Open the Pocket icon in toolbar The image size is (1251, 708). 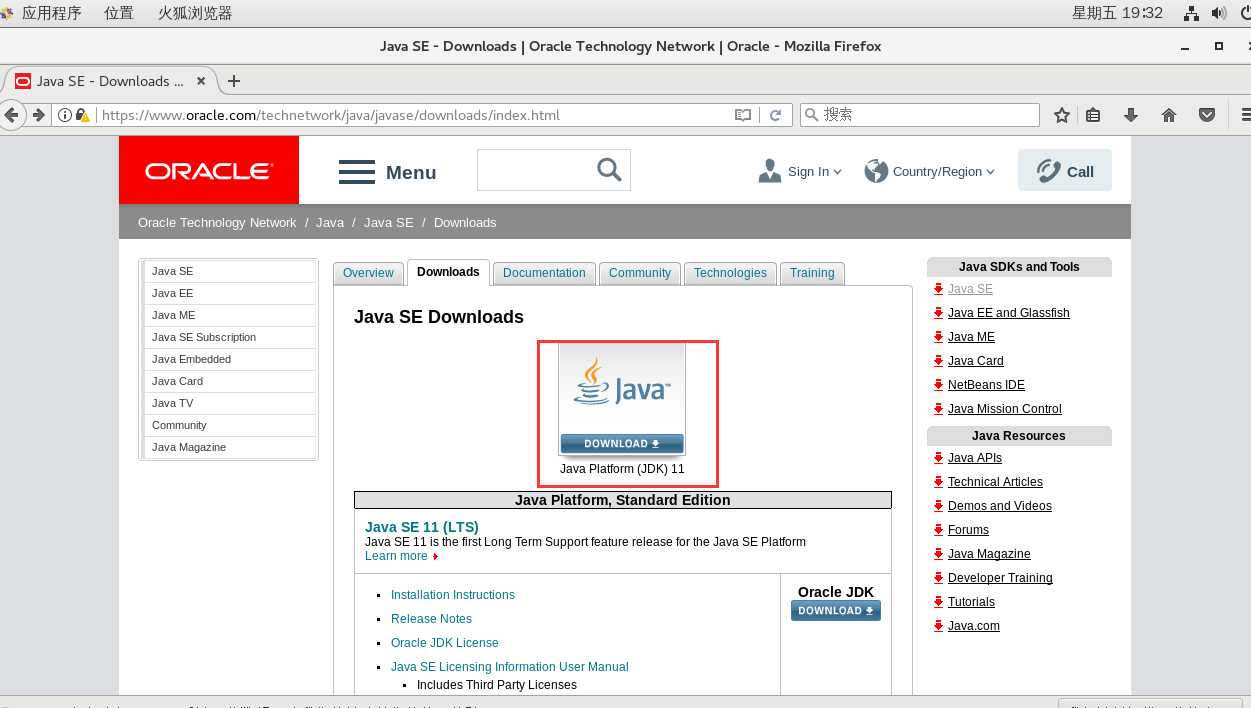(1207, 115)
